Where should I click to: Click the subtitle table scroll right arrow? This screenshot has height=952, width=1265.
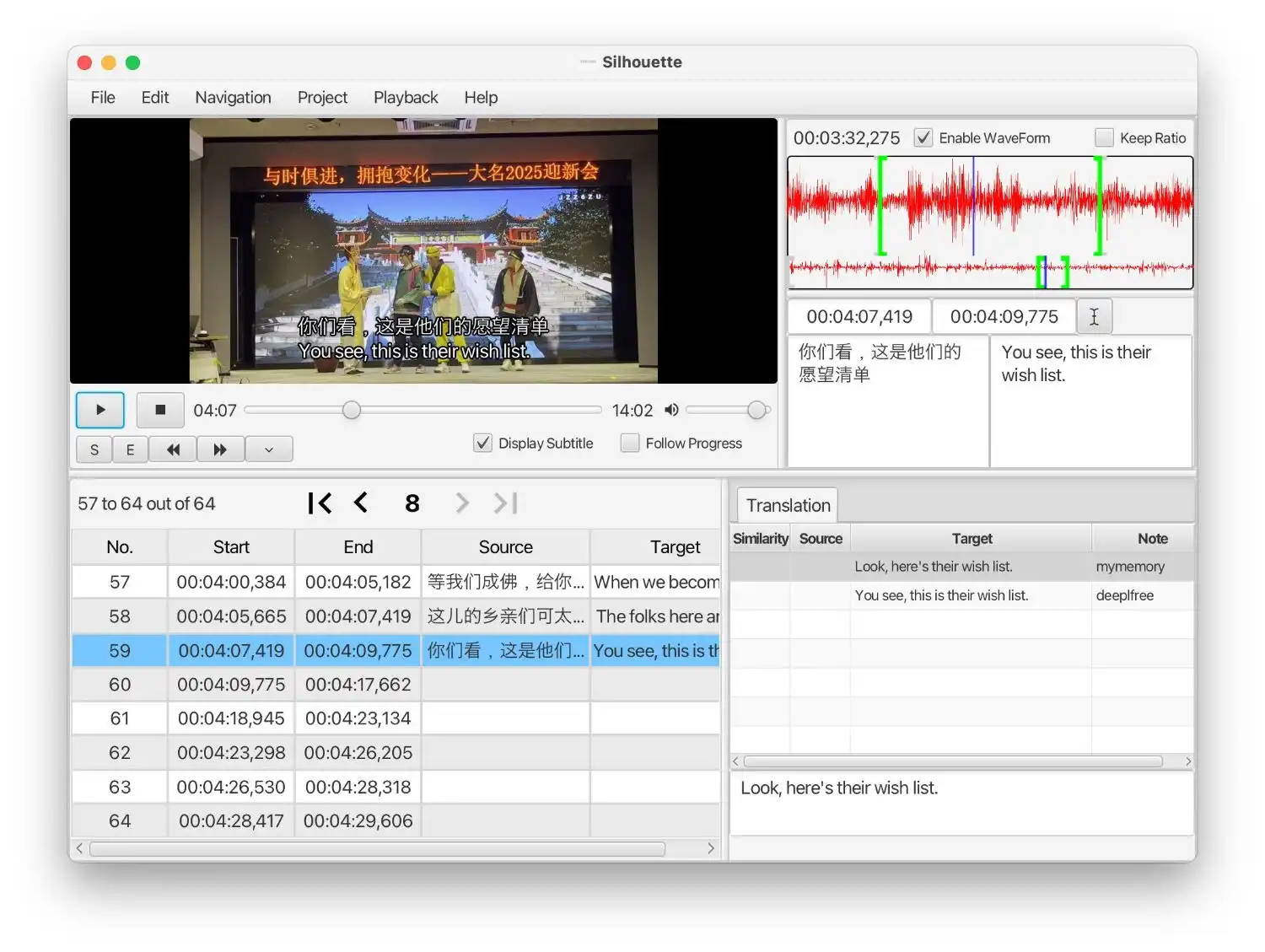tap(711, 848)
